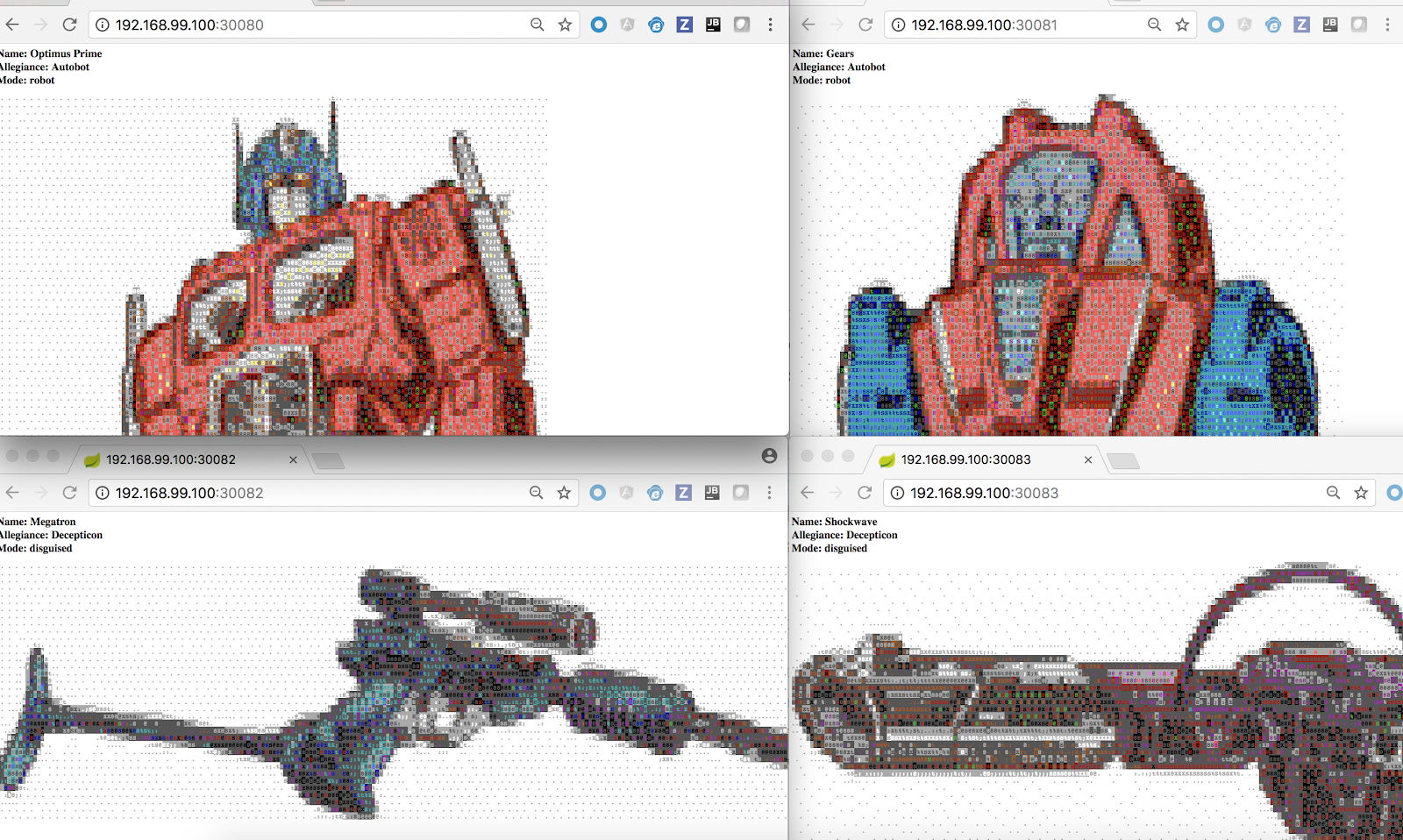Click the Gears ASCII art image
This screenshot has width=1403, height=840.
pos(1070,267)
